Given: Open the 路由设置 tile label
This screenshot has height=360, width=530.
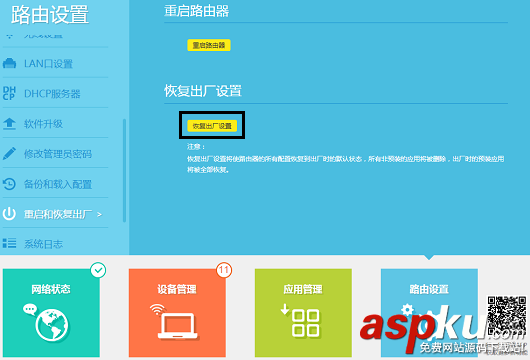Looking at the screenshot, I should click(x=429, y=289).
